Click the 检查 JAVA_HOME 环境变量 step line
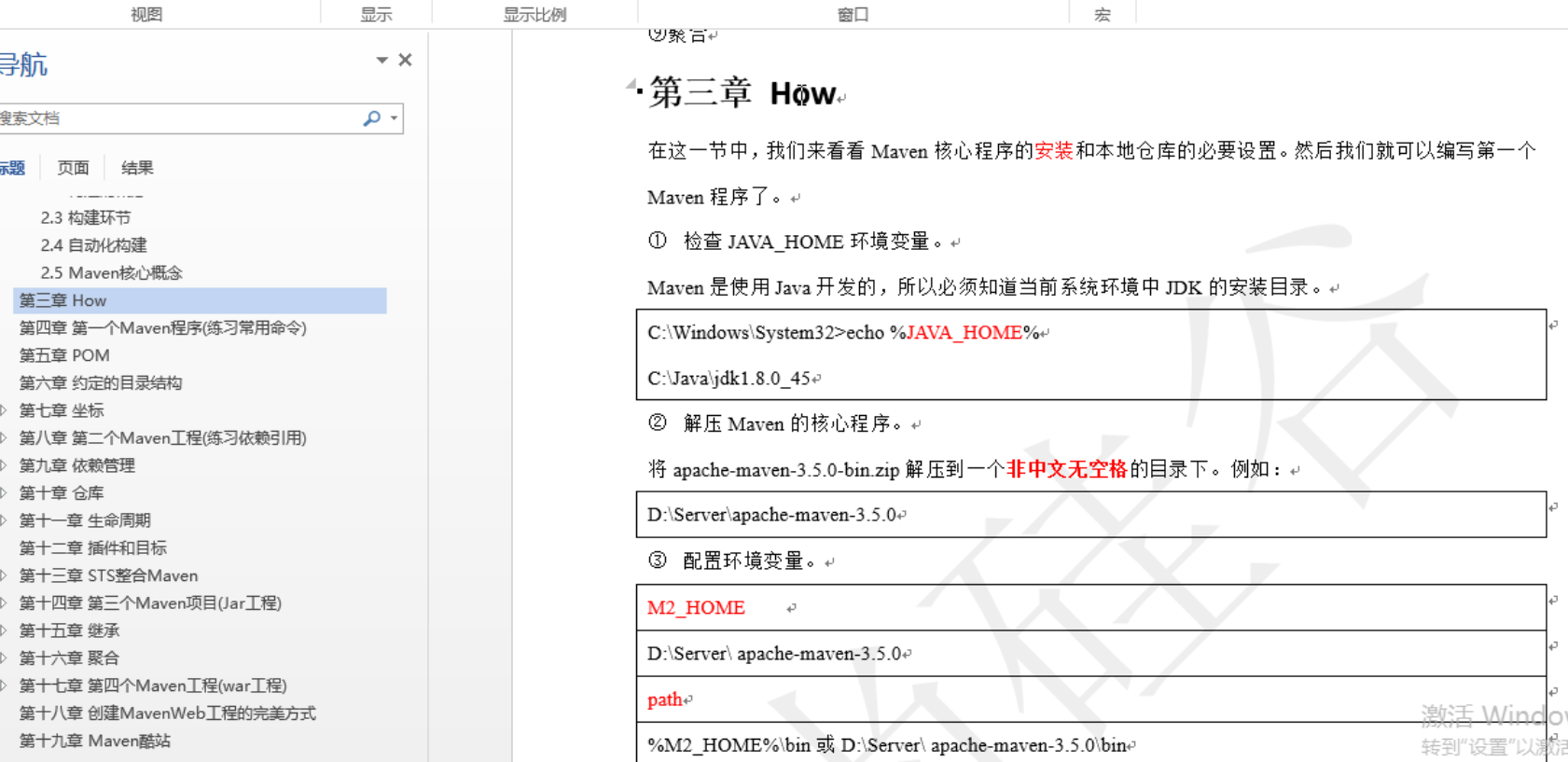Viewport: 1568px width, 762px height. coord(798,242)
